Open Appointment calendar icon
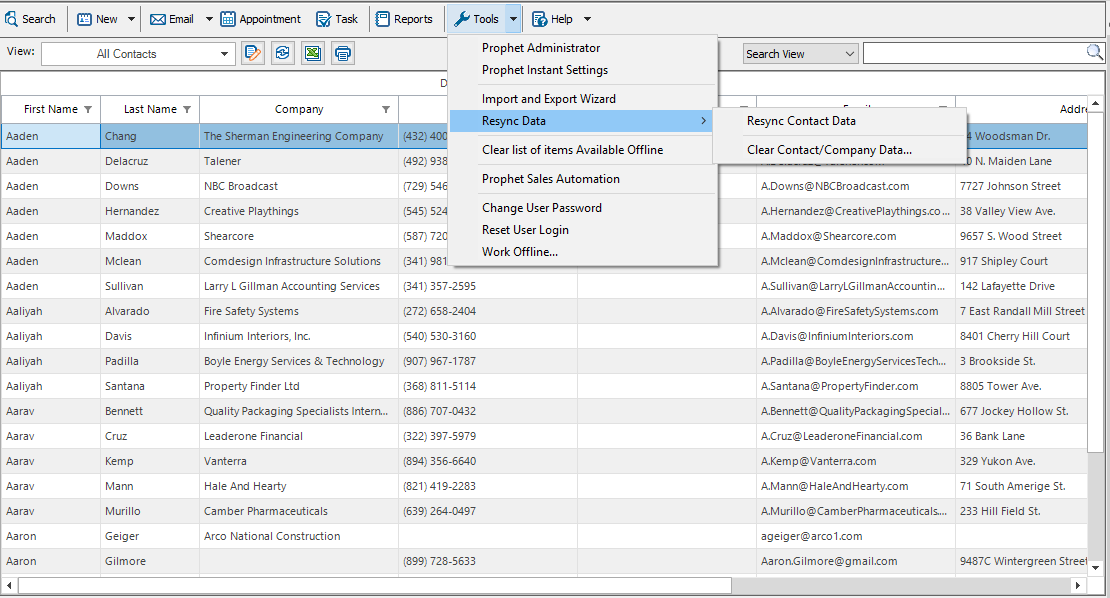 (x=228, y=19)
